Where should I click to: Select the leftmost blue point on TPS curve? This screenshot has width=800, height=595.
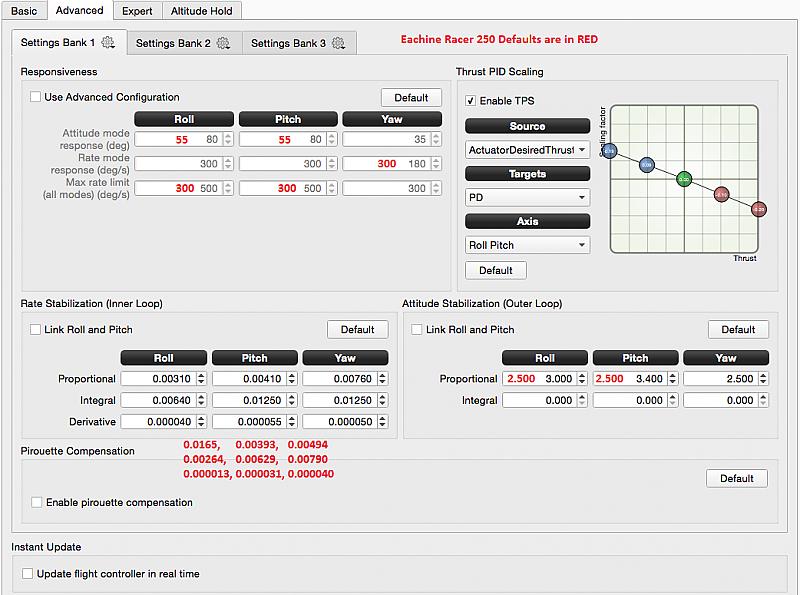pyautogui.click(x=609, y=151)
